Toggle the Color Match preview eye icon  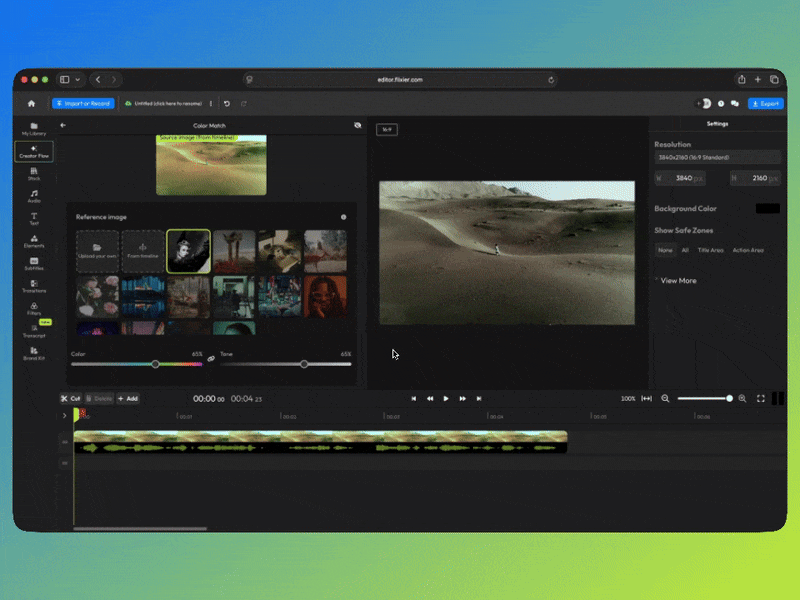tap(357, 125)
